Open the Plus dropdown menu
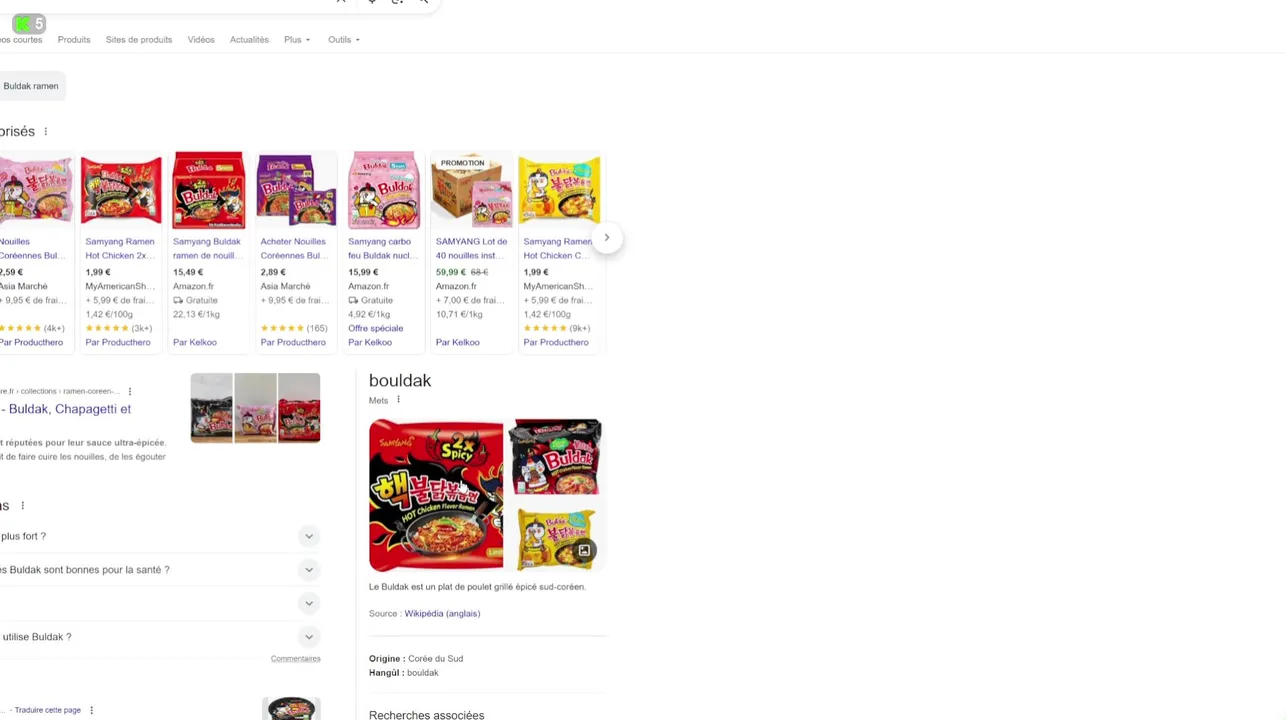This screenshot has height=720, width=1286. click(x=297, y=40)
